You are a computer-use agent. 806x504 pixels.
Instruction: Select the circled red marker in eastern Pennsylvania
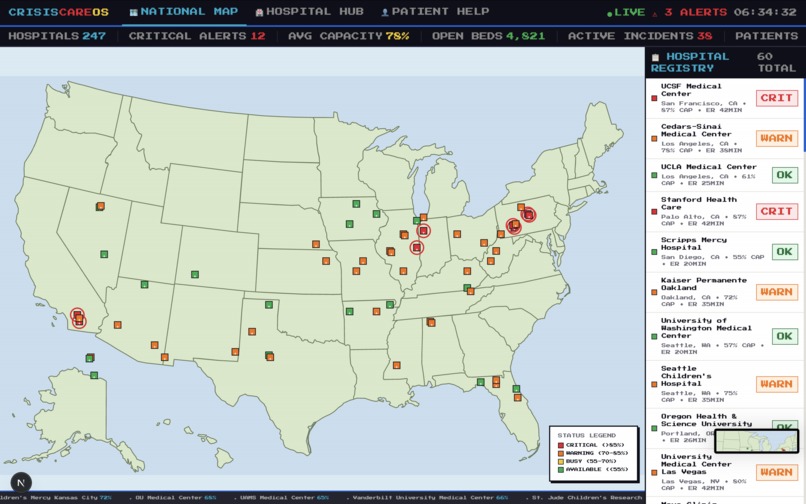point(528,215)
